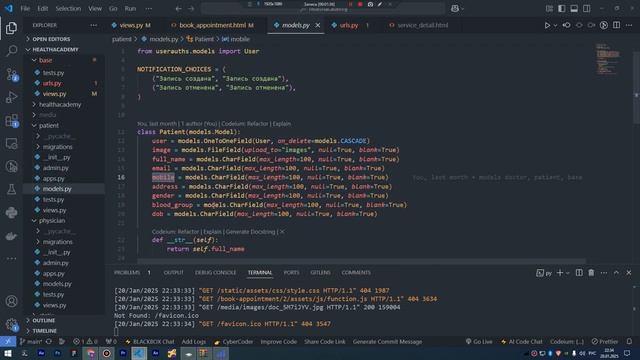Click BLACKBOX Chat in status bar

(149, 342)
